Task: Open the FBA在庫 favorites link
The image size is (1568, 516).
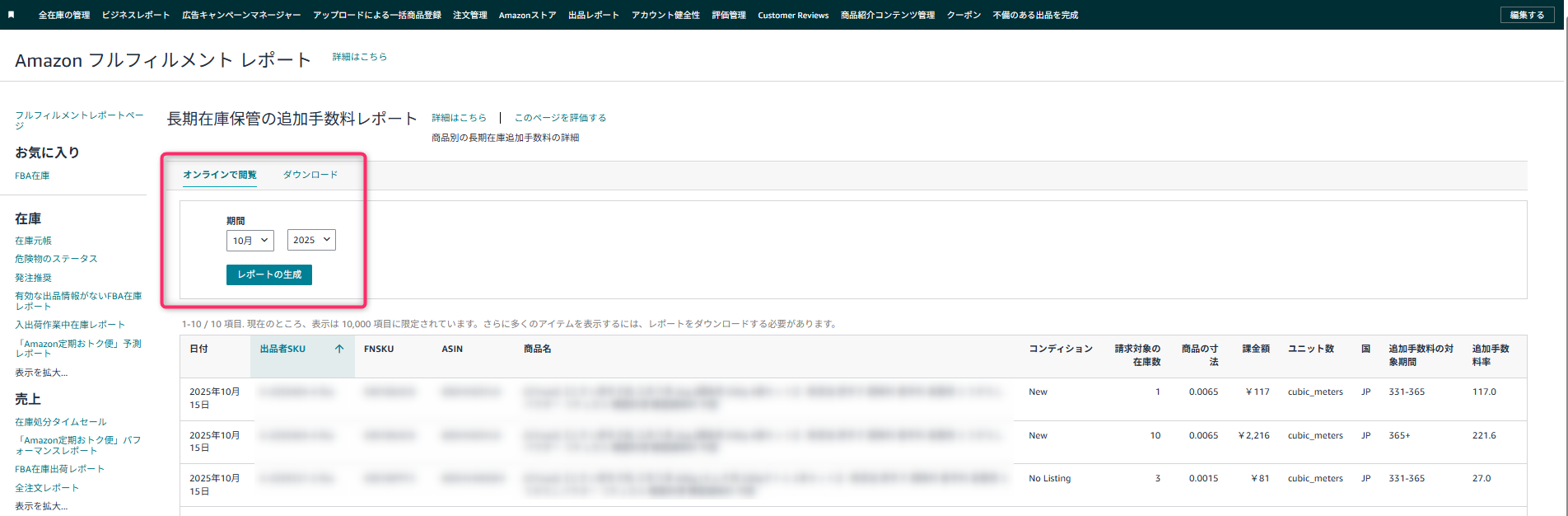Action: 32,176
